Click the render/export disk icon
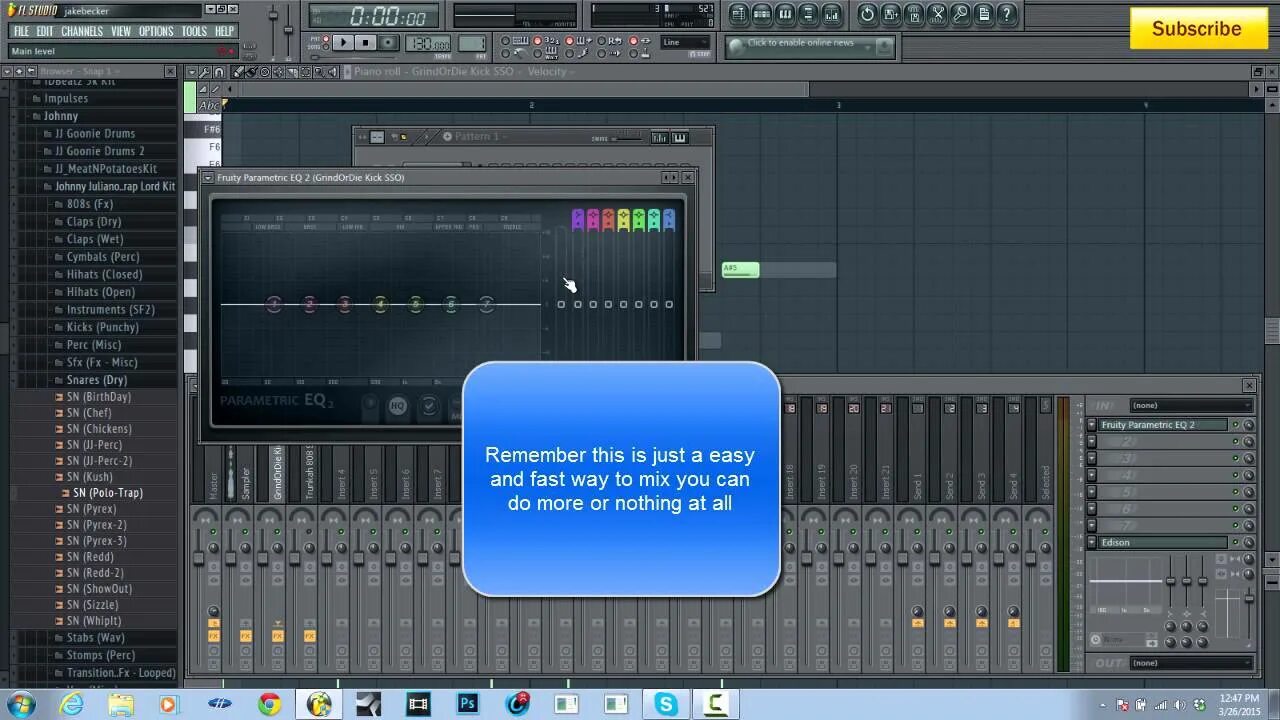The height and width of the screenshot is (720, 1280). pos(914,14)
